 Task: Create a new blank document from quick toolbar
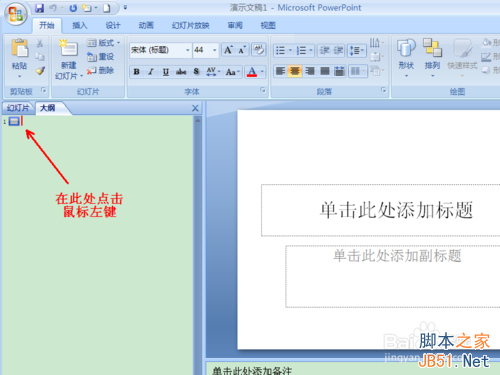[107, 8]
